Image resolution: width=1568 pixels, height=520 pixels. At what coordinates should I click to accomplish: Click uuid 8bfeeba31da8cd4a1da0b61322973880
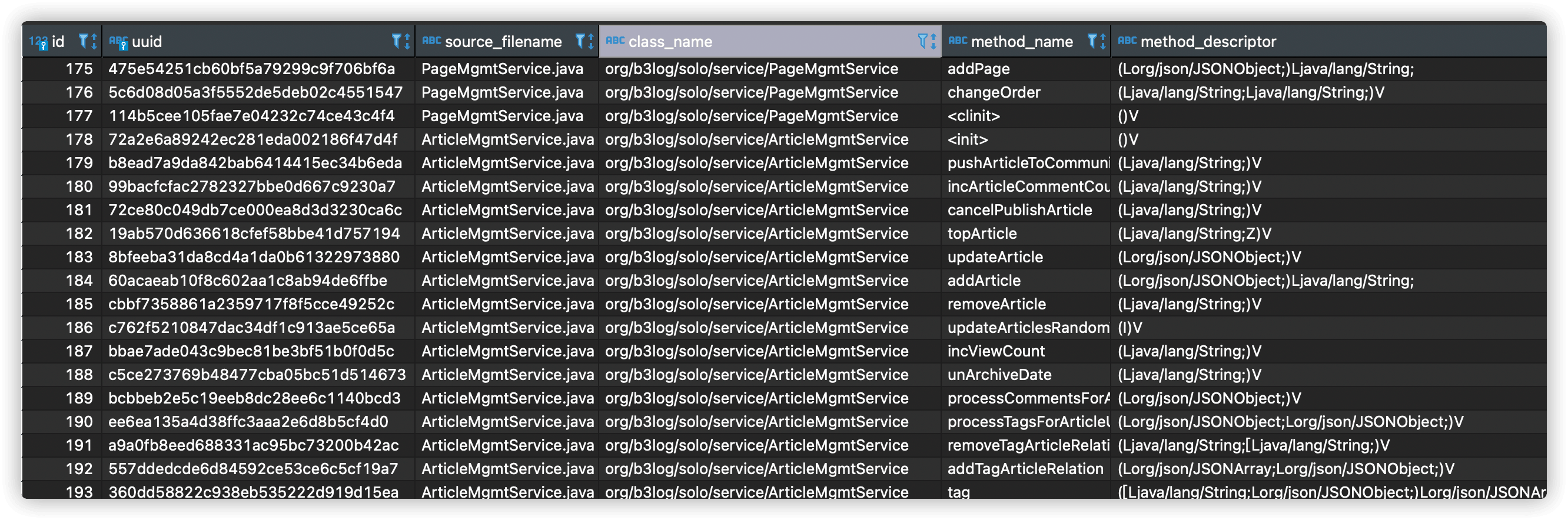coord(254,257)
